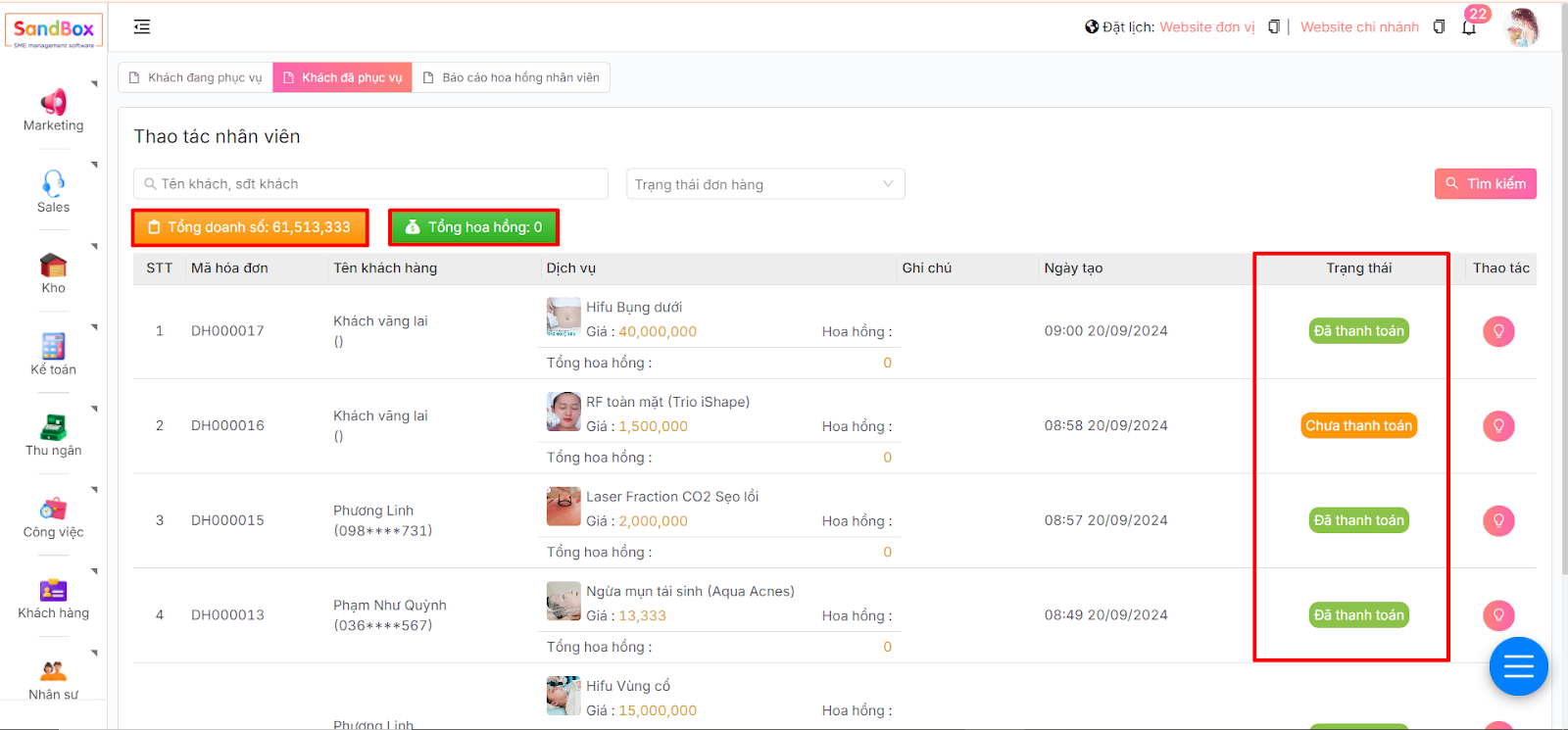Open the Website chi nhánh link
Viewport: 1568px width, 730px height.
pyautogui.click(x=1359, y=27)
